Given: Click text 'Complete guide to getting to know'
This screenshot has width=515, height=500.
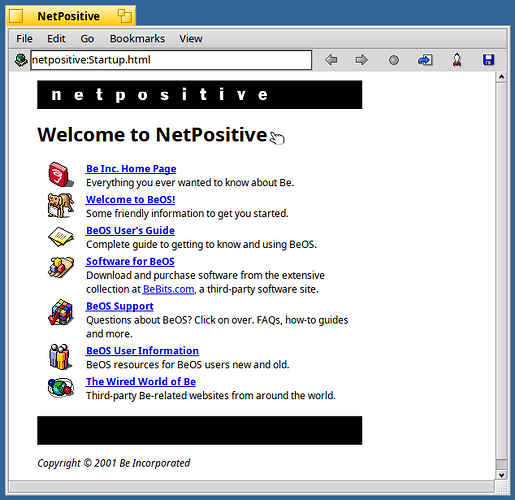Looking at the screenshot, I should coord(164,244).
